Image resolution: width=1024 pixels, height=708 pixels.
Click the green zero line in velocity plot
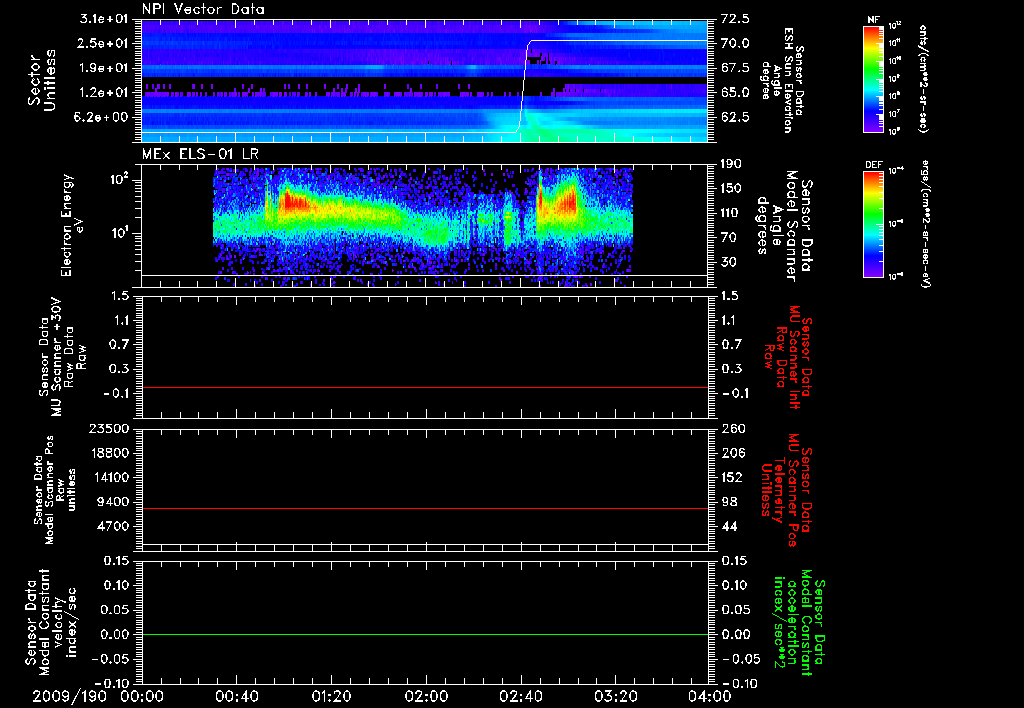(x=425, y=634)
